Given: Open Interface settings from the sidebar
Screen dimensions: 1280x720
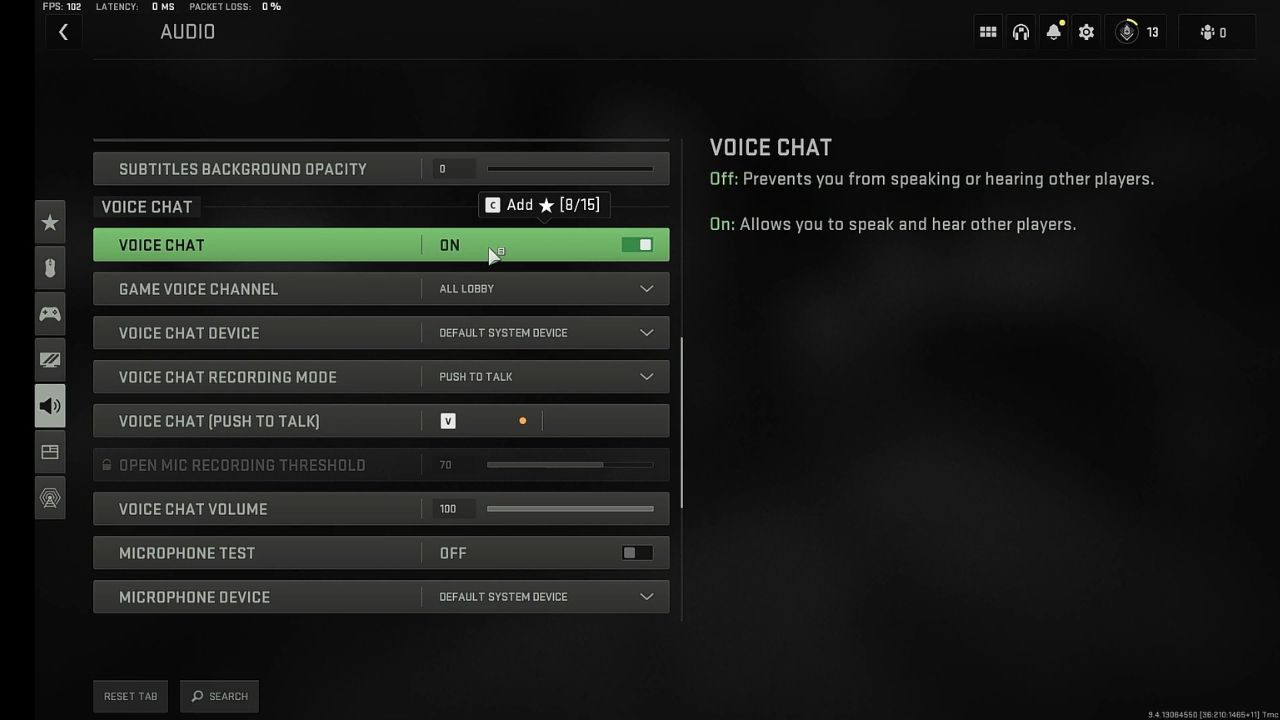Looking at the screenshot, I should (50, 452).
